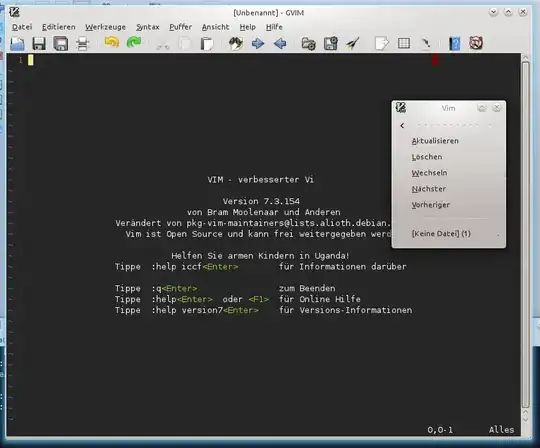The image size is (540, 448).
Task: Click the Find Previous left arrow
Action: (x=280, y=43)
